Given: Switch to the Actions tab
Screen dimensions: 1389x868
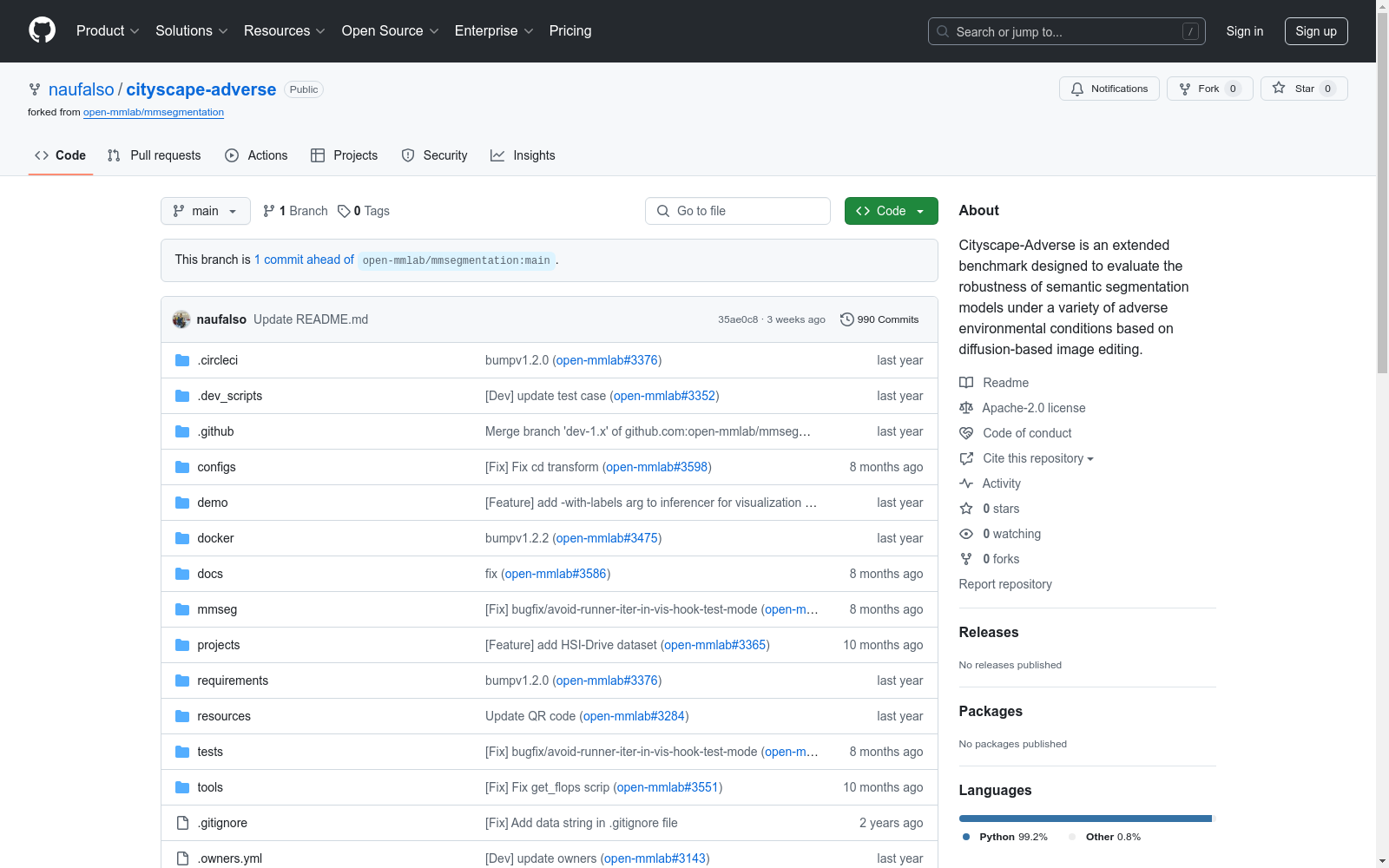Looking at the screenshot, I should [256, 155].
